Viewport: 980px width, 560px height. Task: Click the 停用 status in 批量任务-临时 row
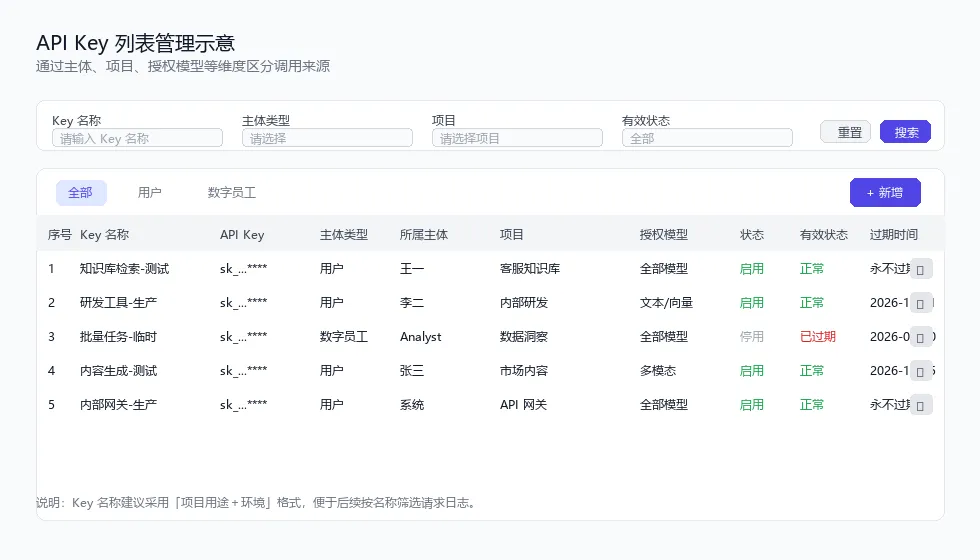(752, 337)
